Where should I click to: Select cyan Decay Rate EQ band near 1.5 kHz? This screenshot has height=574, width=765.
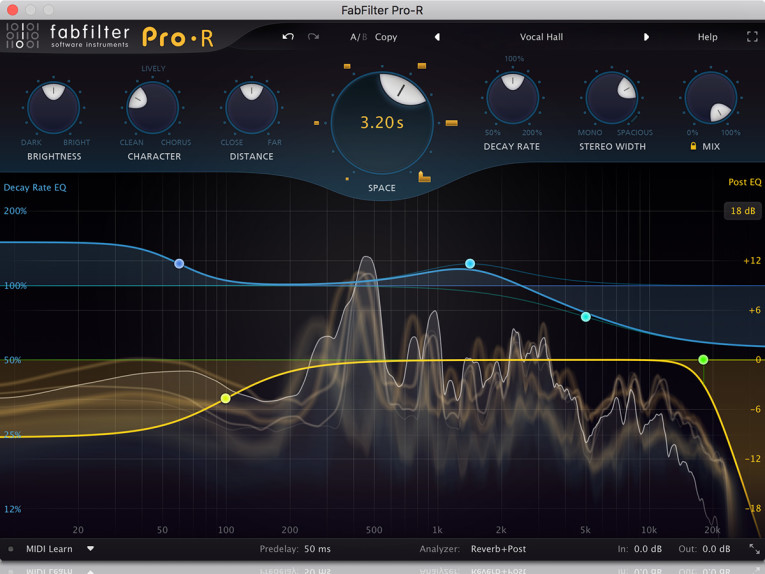click(x=470, y=264)
